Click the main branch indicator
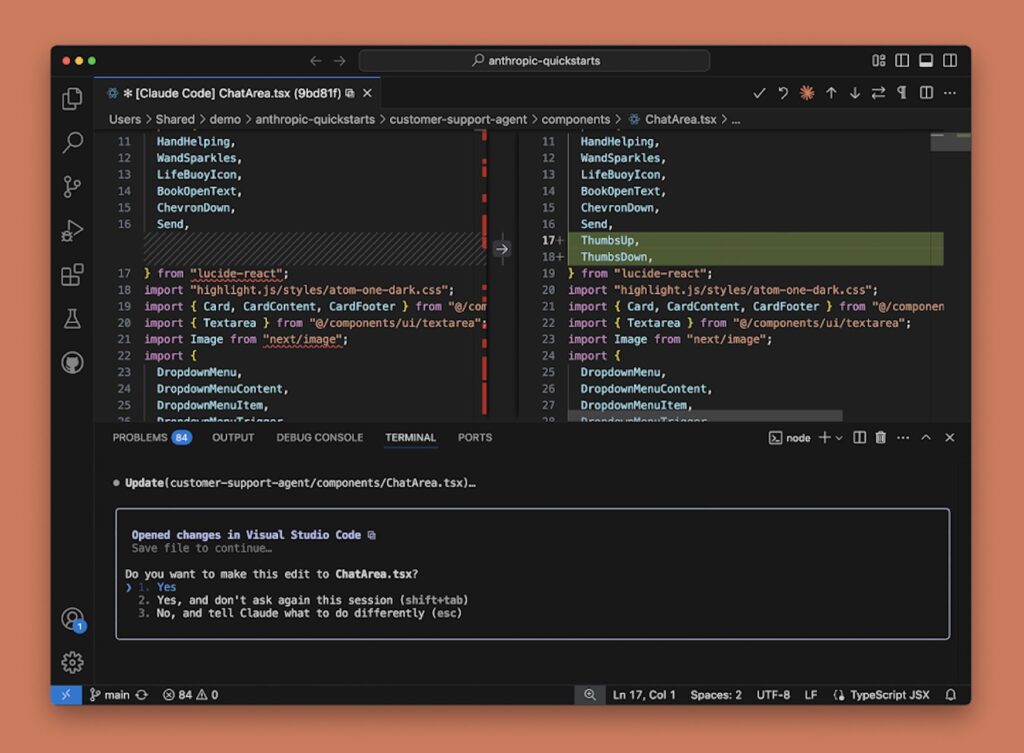 click(x=109, y=695)
